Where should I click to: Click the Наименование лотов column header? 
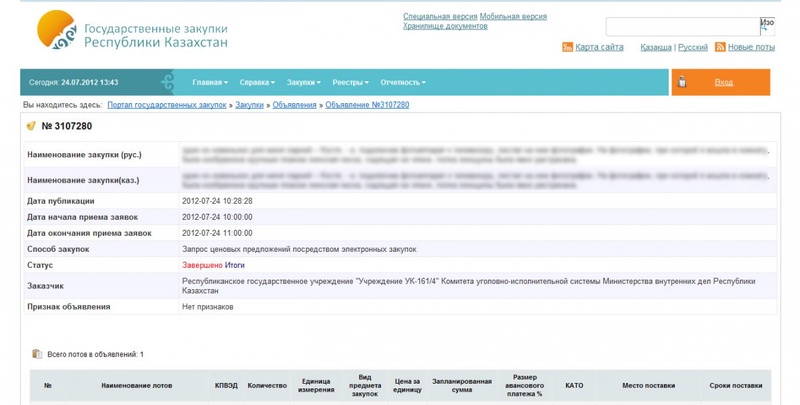[137, 386]
